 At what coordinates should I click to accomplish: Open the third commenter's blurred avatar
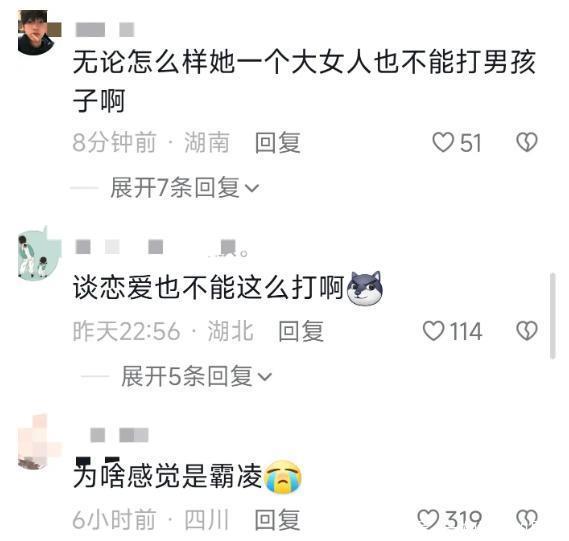click(38, 443)
